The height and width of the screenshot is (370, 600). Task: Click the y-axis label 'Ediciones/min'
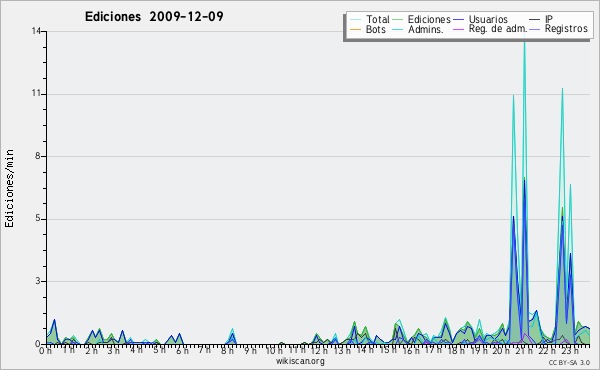pyautogui.click(x=9, y=188)
